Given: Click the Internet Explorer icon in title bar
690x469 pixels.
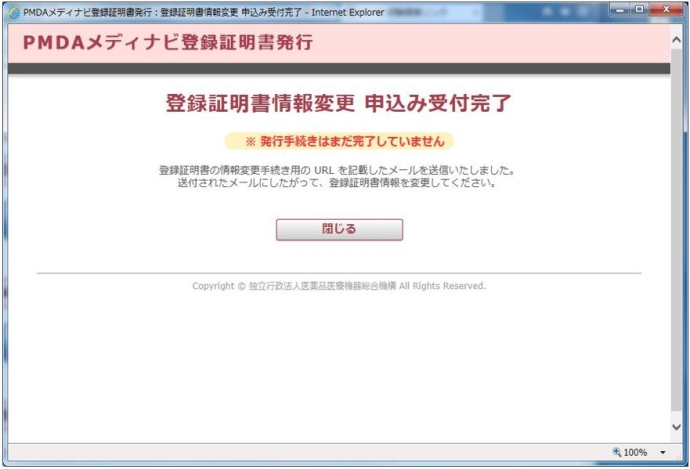Looking at the screenshot, I should point(14,13).
